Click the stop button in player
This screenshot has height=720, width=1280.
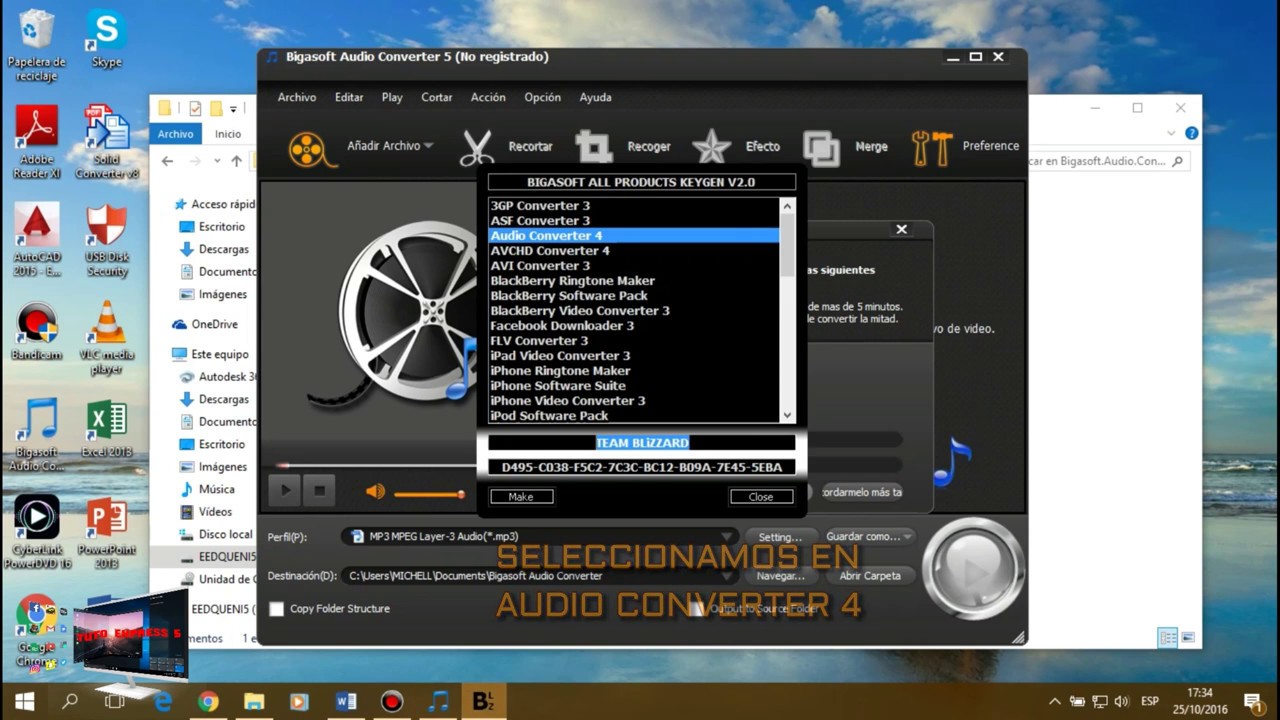click(x=319, y=491)
